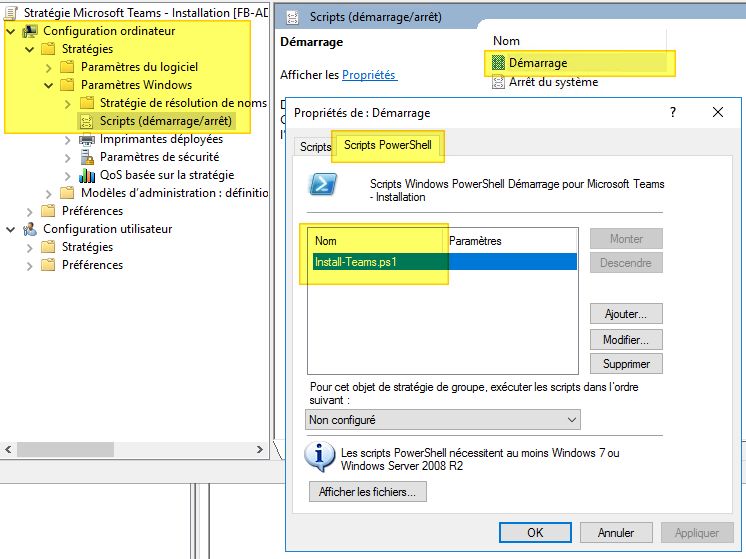746x559 pixels.
Task: Click the help question mark in the dialog title
Action: [673, 112]
